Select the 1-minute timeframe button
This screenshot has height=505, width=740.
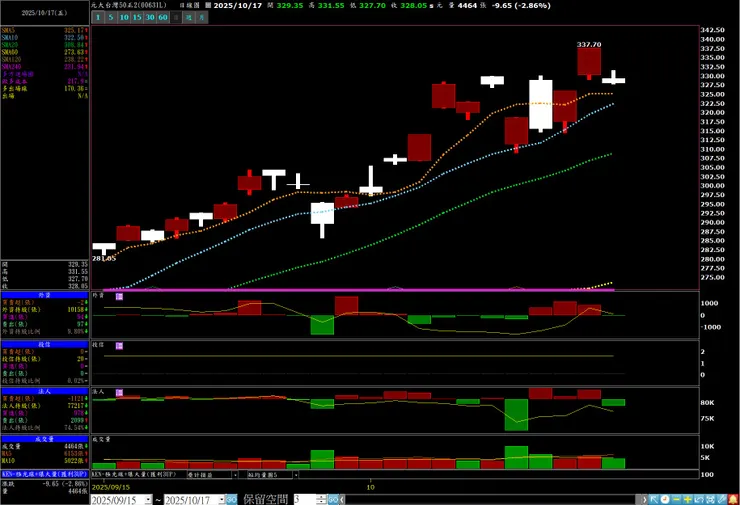pos(98,17)
